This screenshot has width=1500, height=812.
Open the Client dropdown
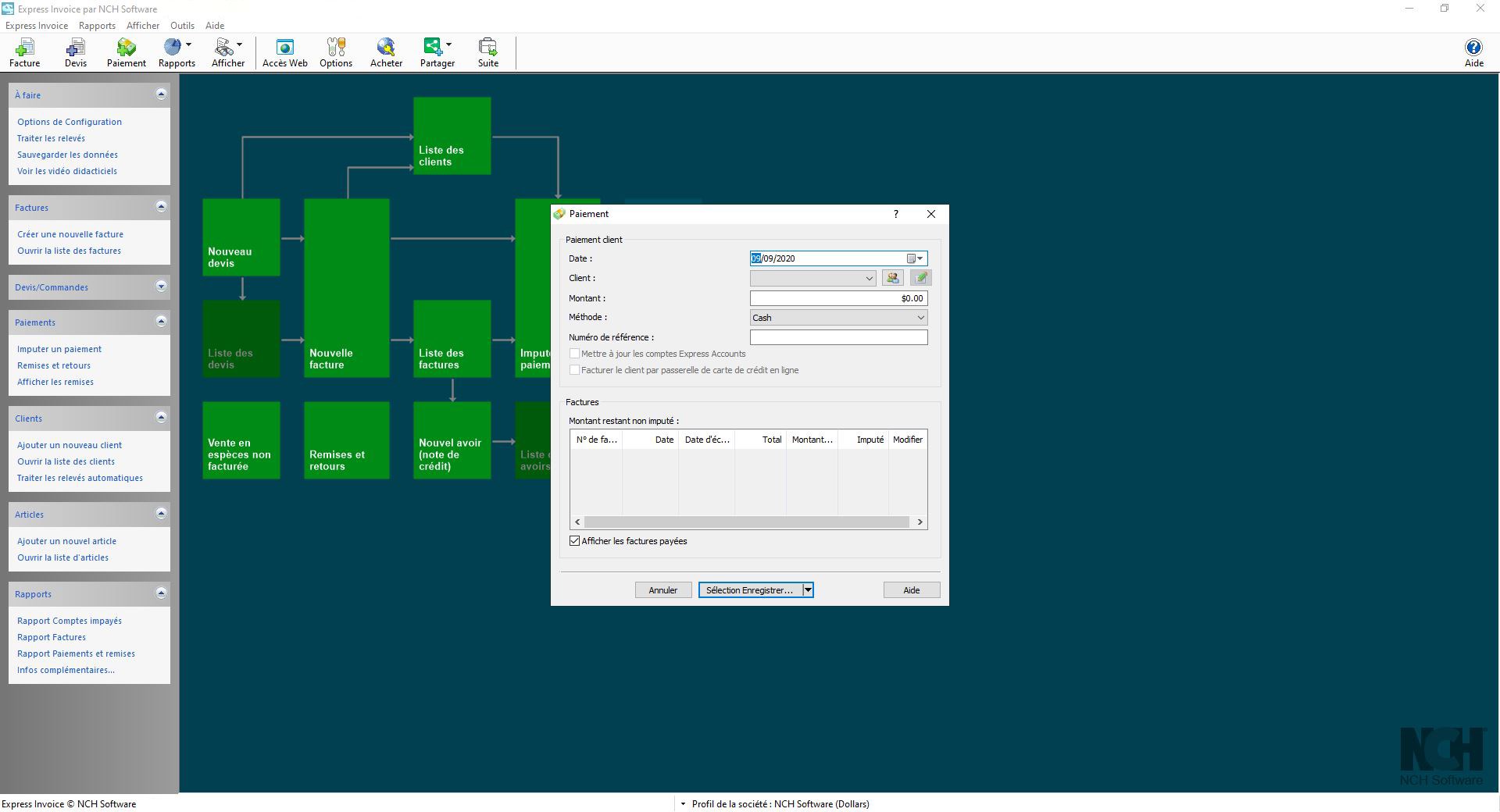tap(812, 278)
